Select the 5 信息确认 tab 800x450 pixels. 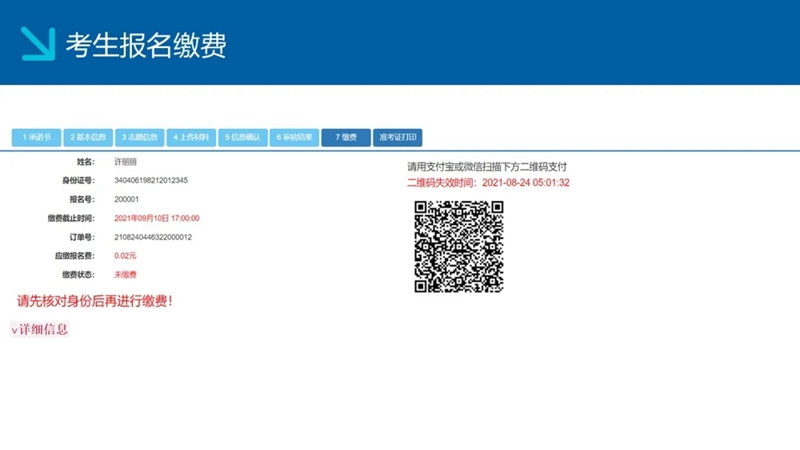coord(243,137)
